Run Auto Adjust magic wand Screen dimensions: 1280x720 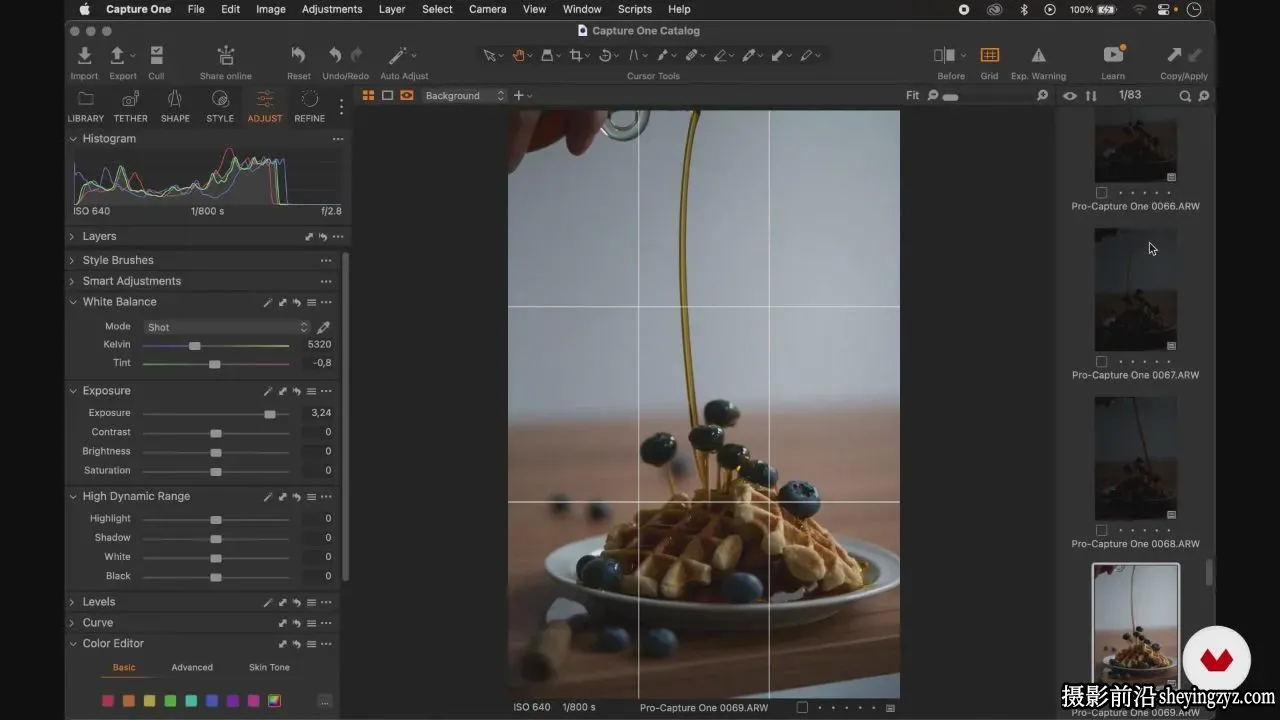[x=399, y=56]
